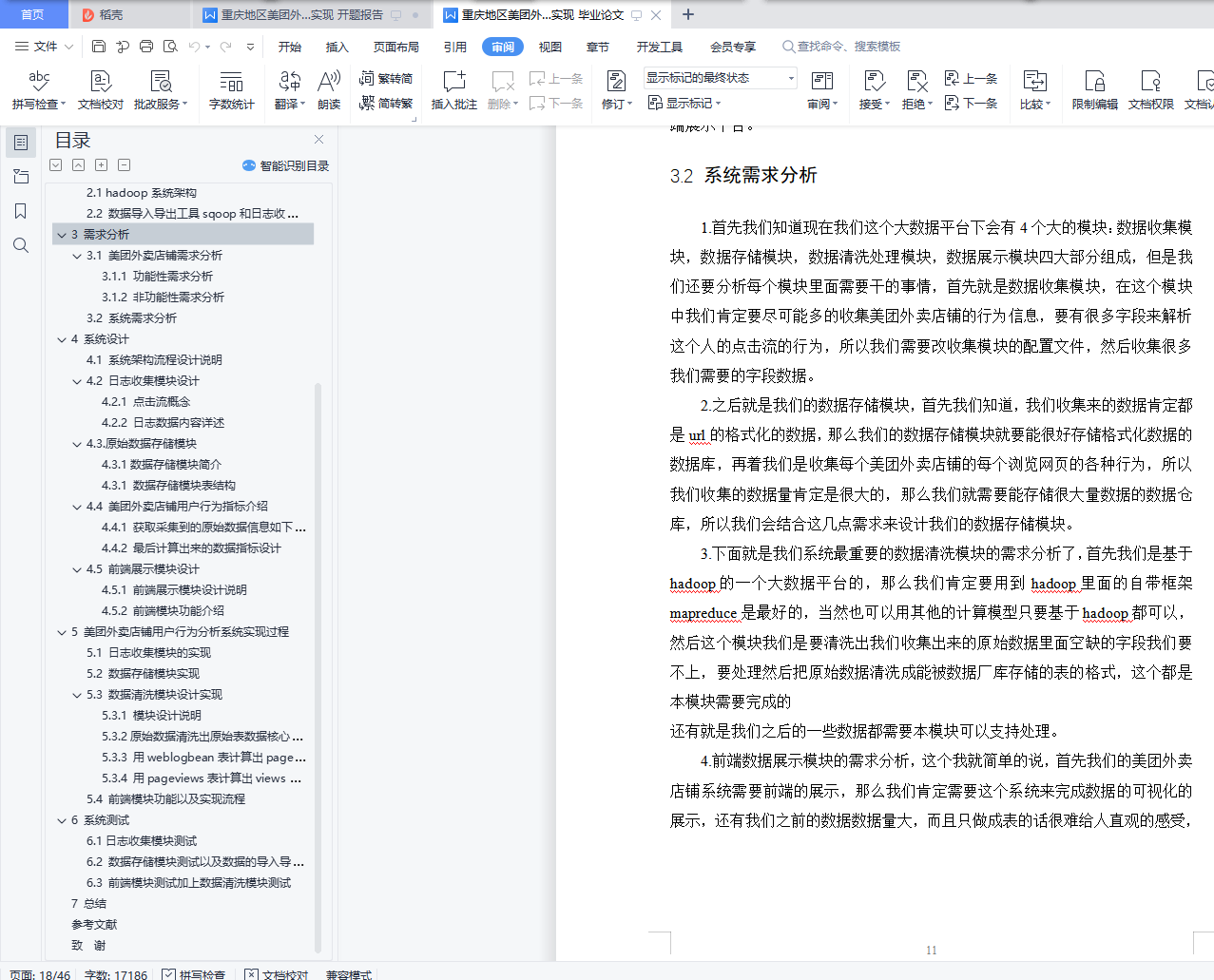This screenshot has width=1214, height=980.
Task: Jump to 参考文献 in outline
Action: [x=94, y=925]
